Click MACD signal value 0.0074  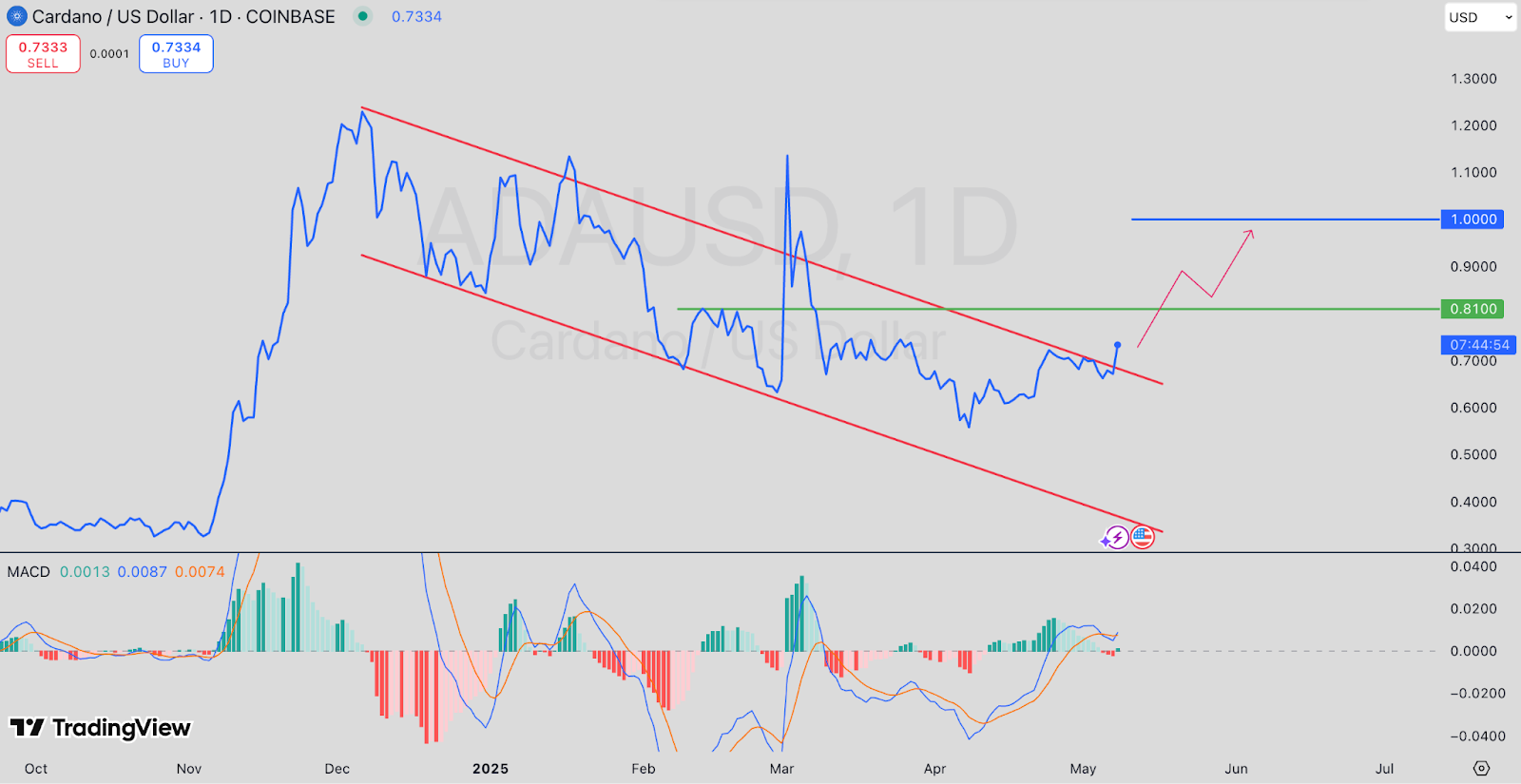(x=200, y=572)
